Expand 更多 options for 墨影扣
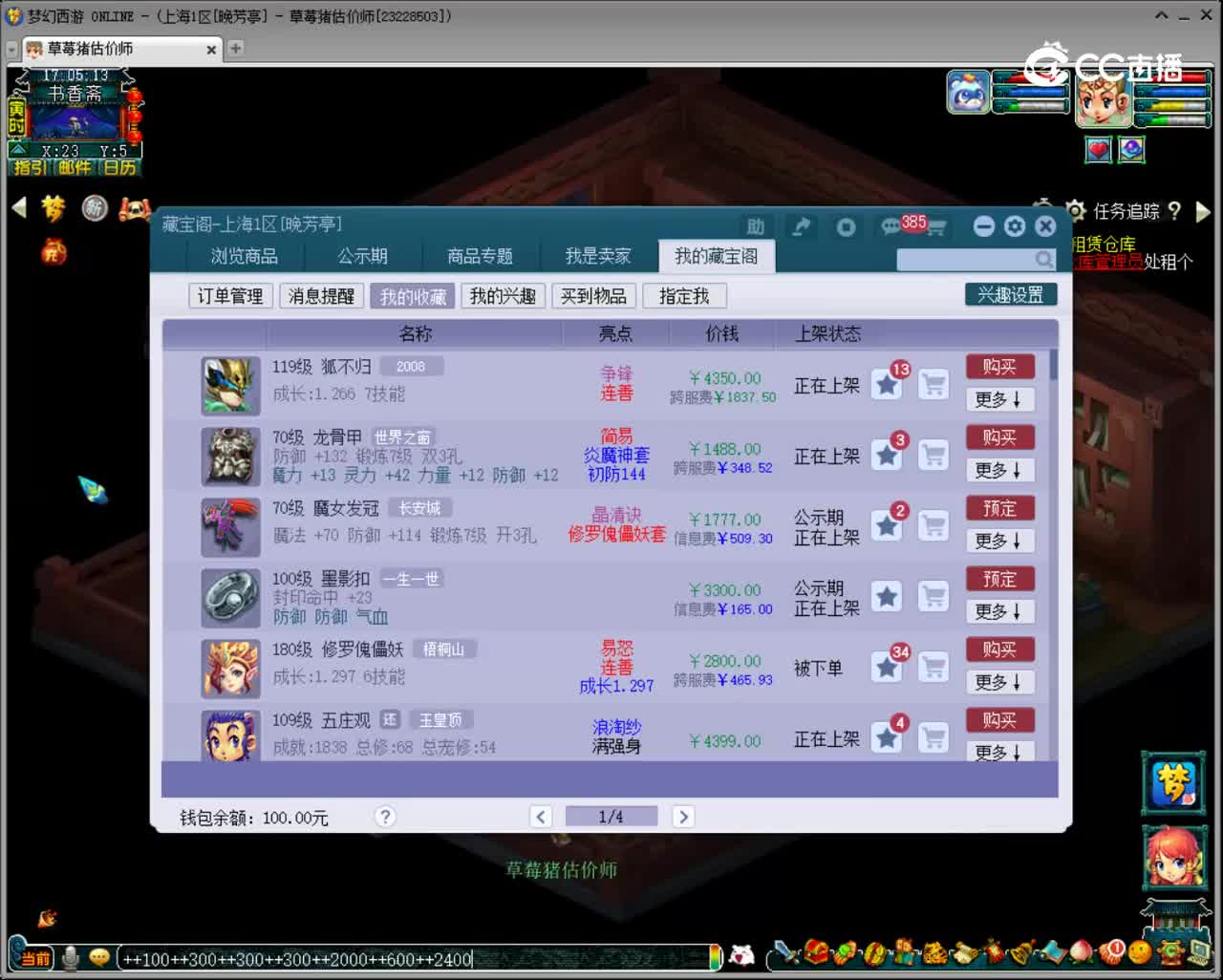The image size is (1223, 980). [999, 611]
